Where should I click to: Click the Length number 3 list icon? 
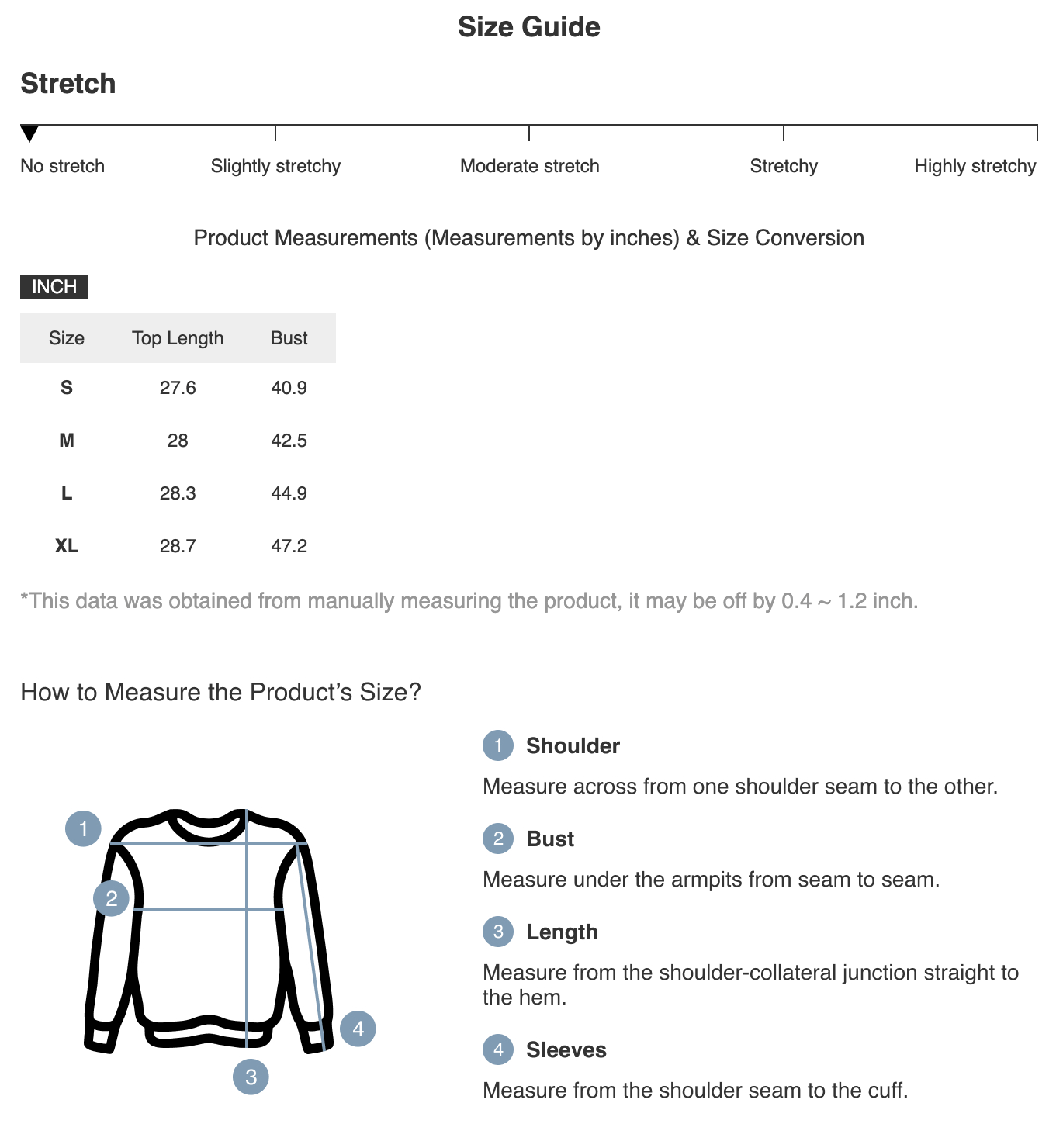click(x=498, y=932)
